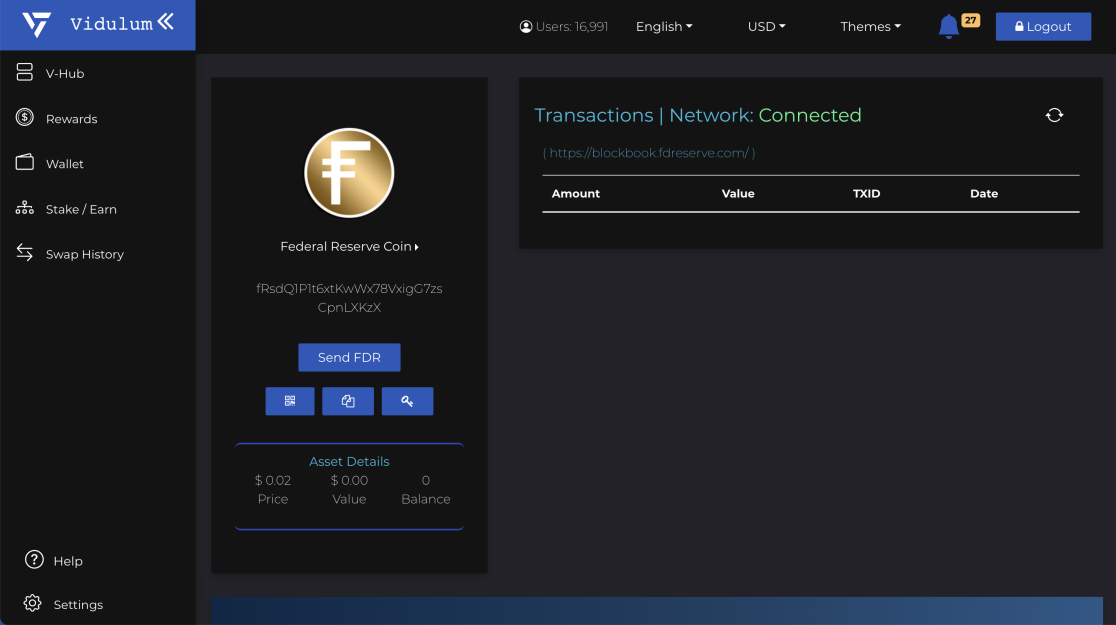
Task: Collapse sidebar with double chevron icon
Action: (165, 22)
